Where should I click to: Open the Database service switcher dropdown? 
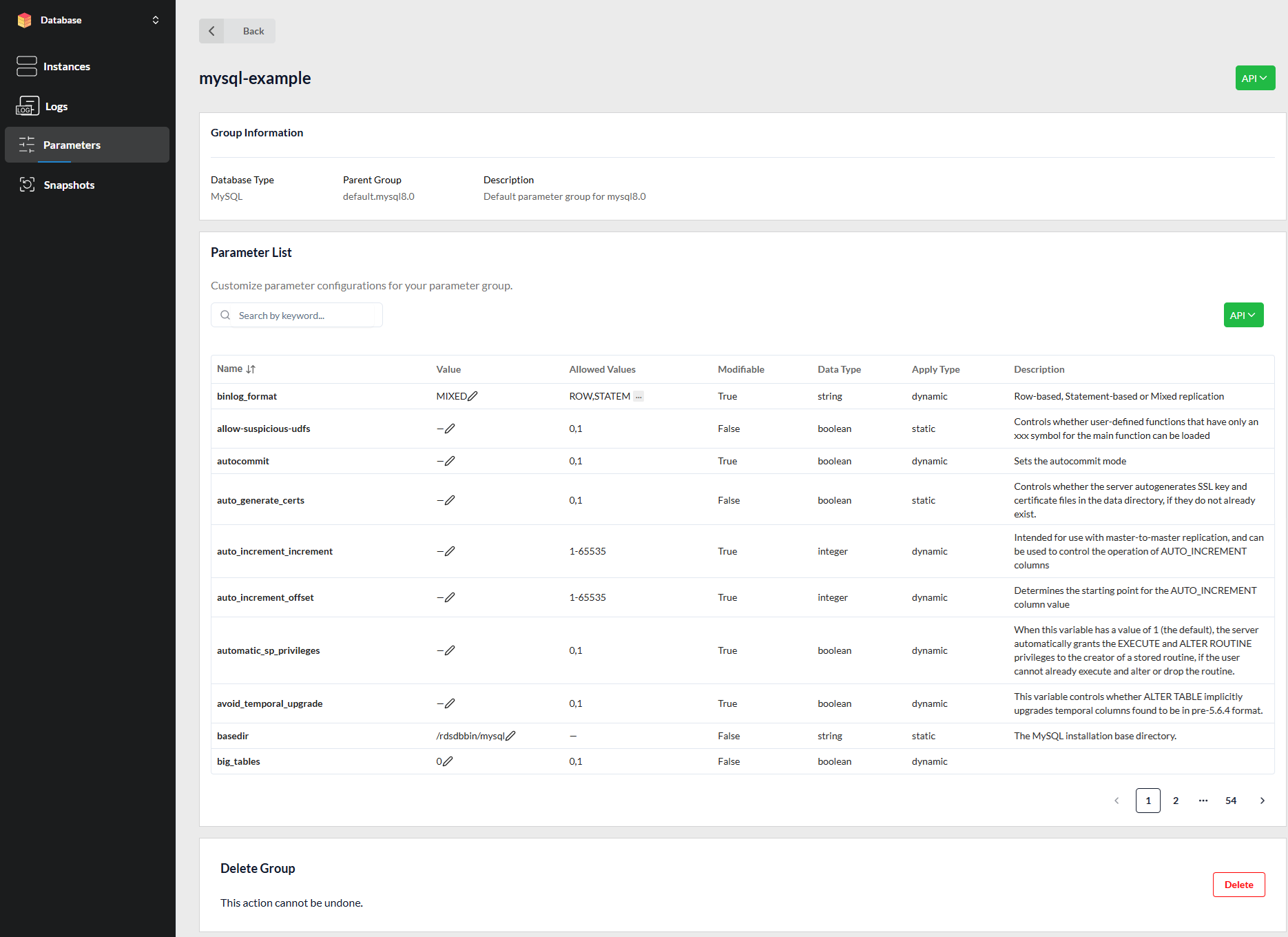pyautogui.click(x=156, y=20)
